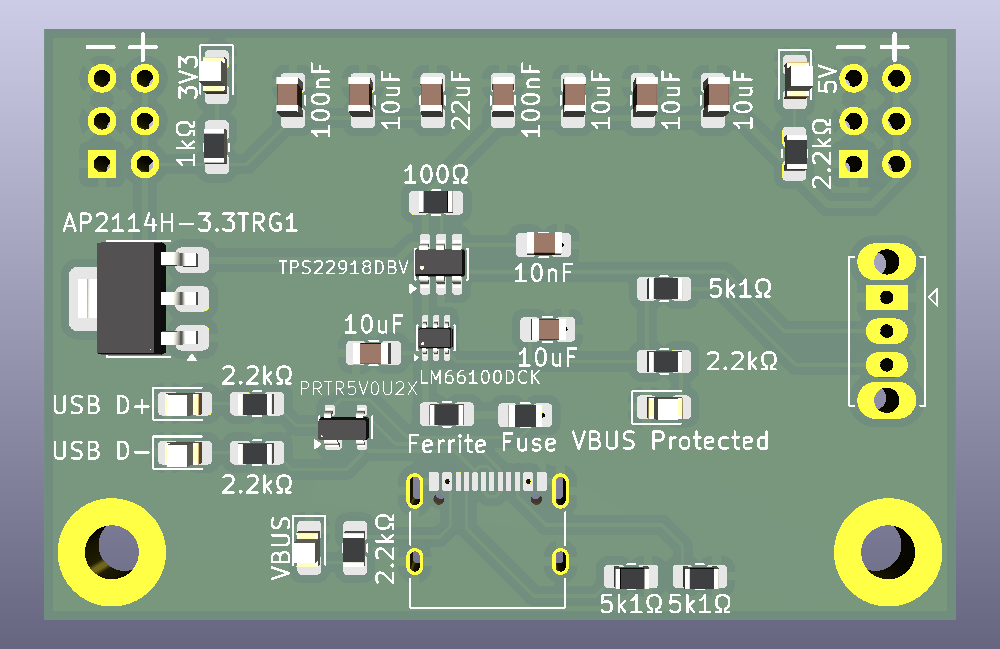Select the 3V3 silkscreen label
This screenshot has height=649, width=1000.
point(188,77)
